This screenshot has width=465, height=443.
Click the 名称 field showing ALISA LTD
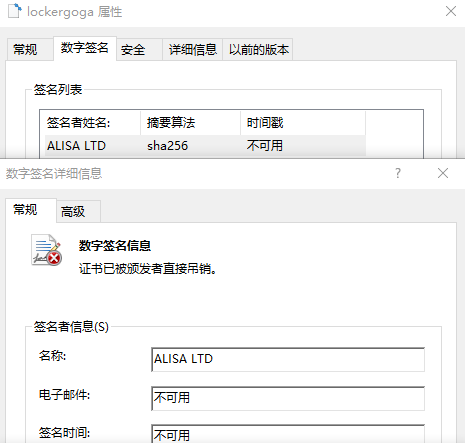click(288, 359)
